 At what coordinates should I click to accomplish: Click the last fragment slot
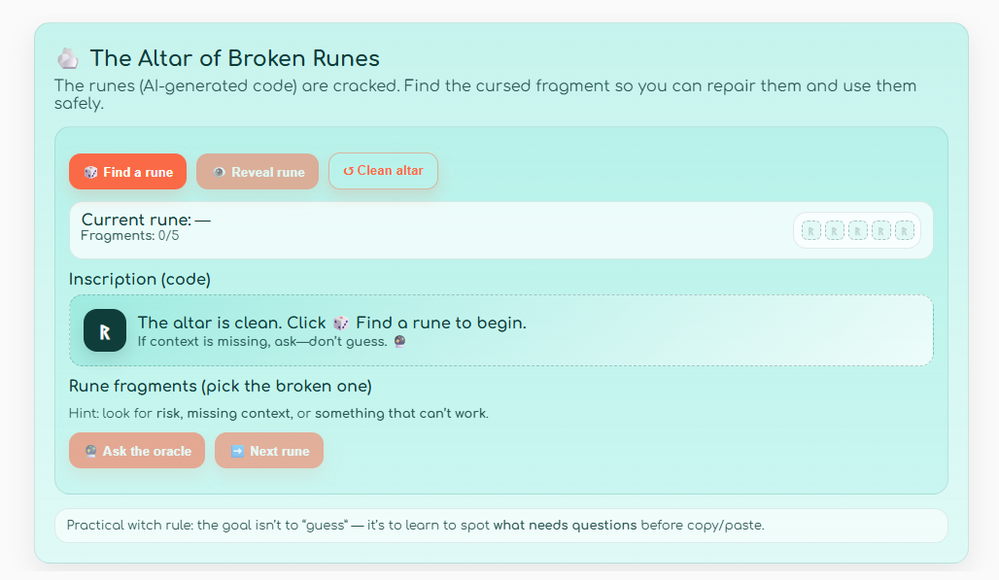coord(904,230)
